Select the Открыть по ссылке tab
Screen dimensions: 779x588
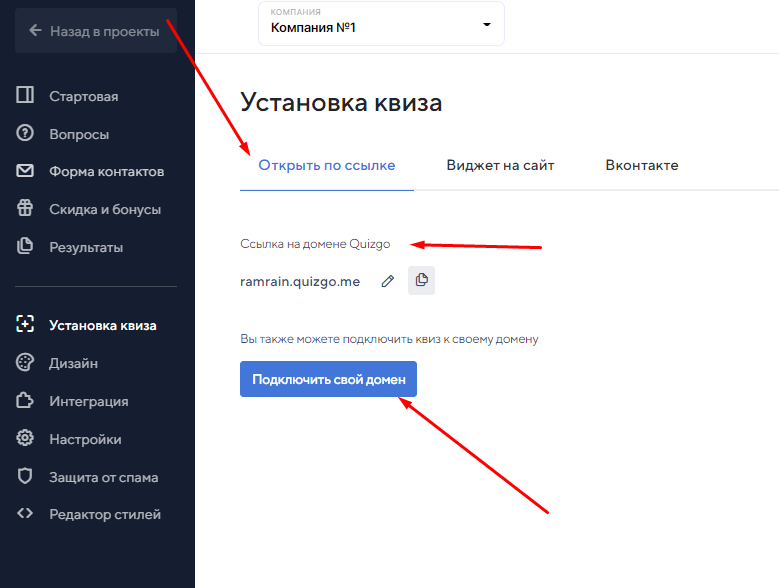point(327,165)
